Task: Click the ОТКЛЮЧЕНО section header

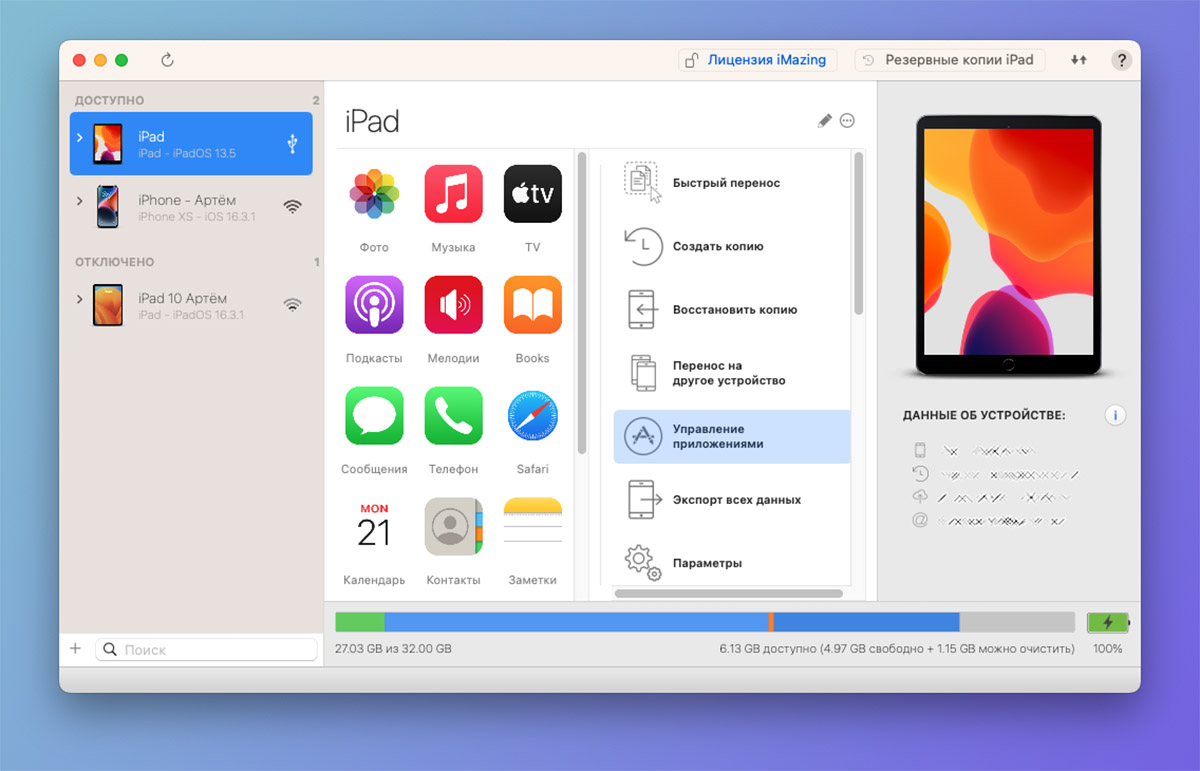Action: coord(115,262)
